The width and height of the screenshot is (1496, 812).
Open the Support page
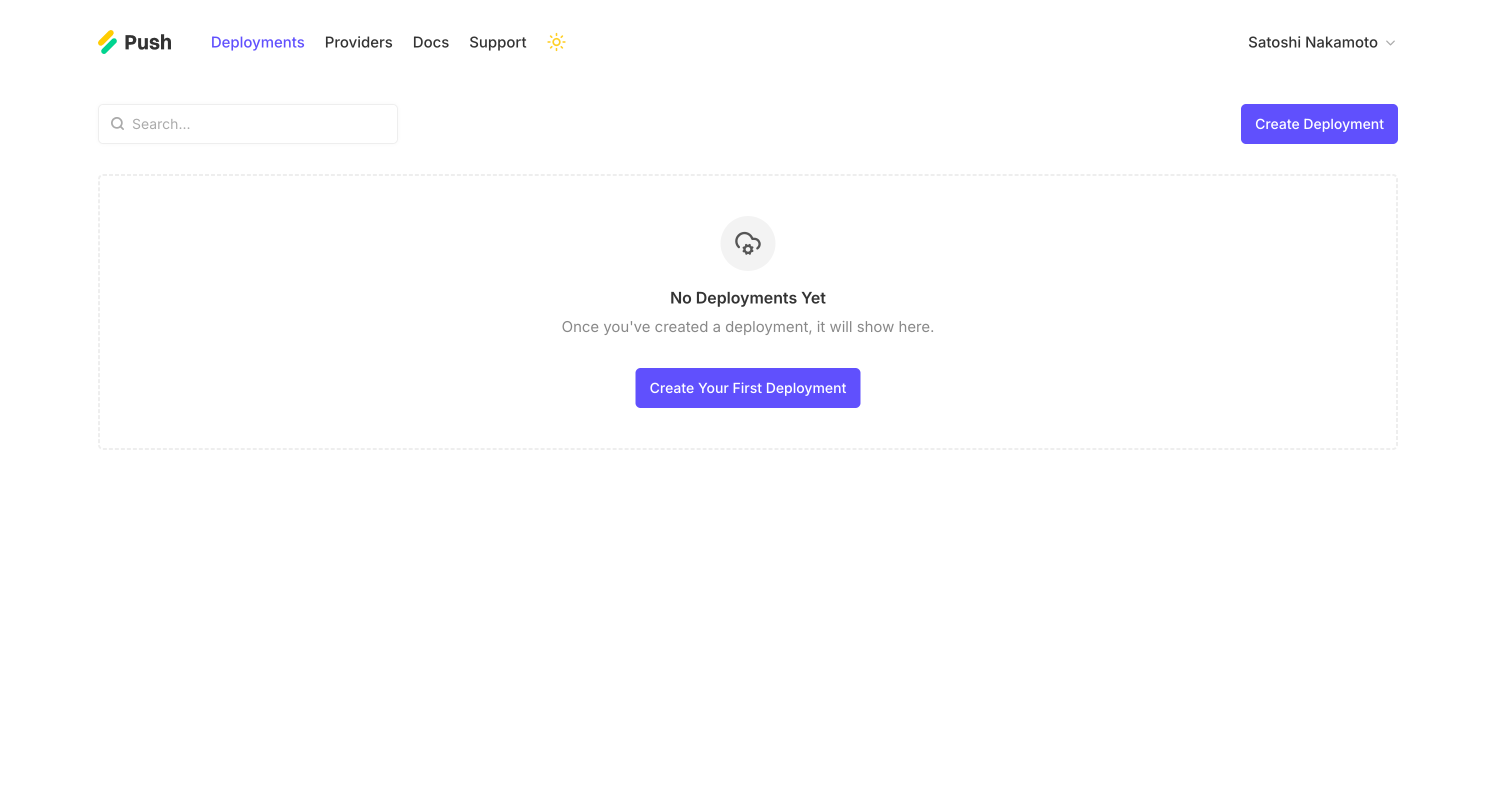pos(497,42)
